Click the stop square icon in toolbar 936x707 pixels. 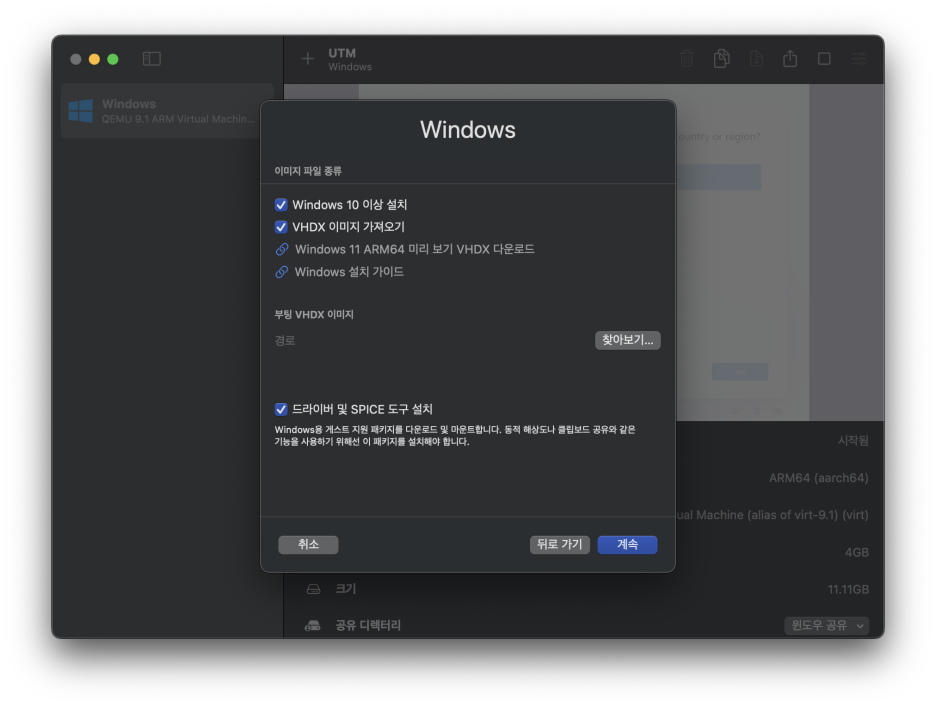coord(824,59)
